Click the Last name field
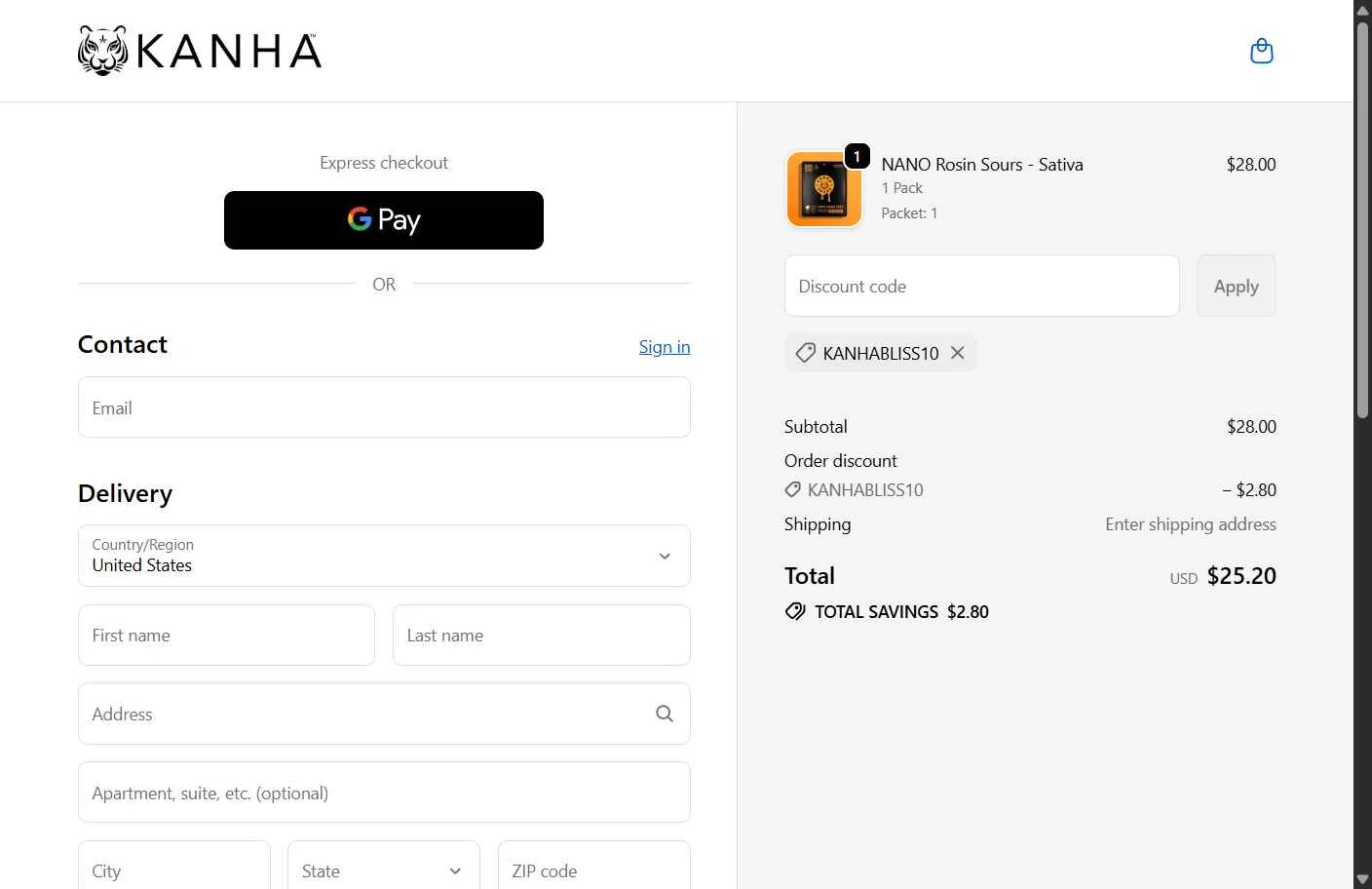 point(542,636)
